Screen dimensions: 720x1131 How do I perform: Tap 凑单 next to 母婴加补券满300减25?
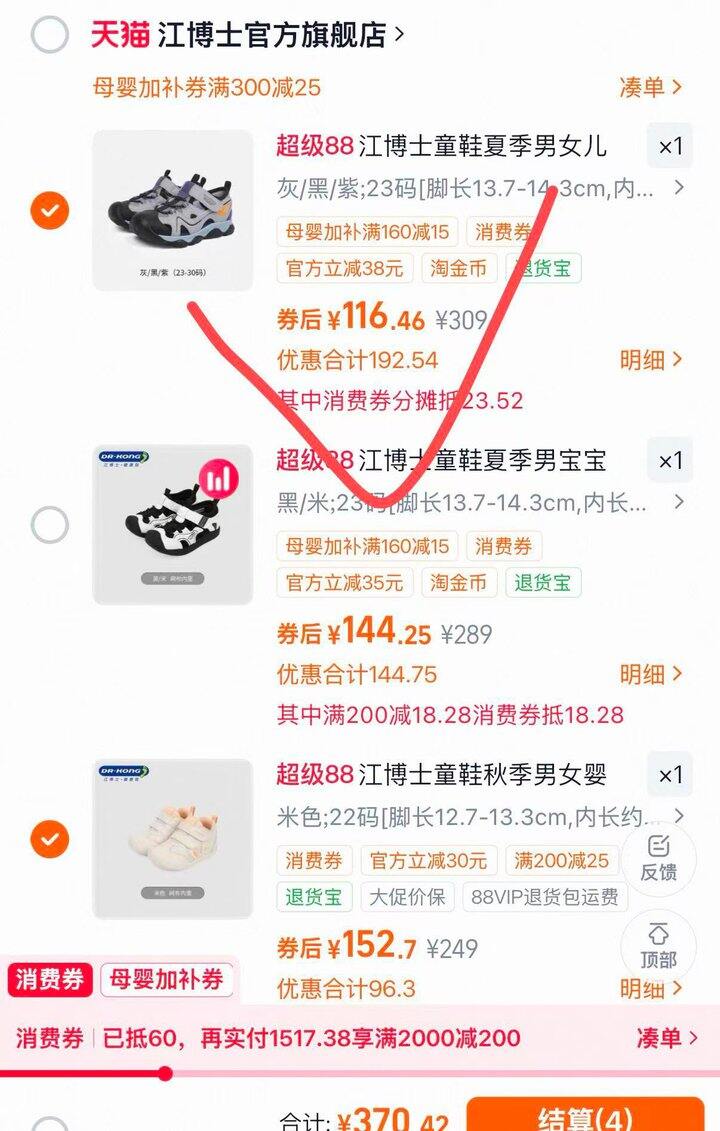pyautogui.click(x=651, y=87)
